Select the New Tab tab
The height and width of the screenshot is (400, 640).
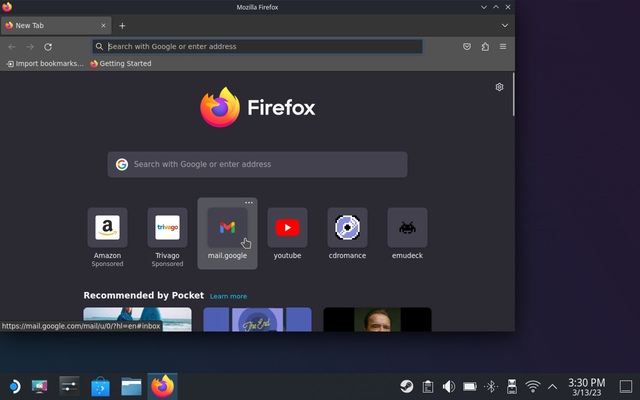(56, 25)
